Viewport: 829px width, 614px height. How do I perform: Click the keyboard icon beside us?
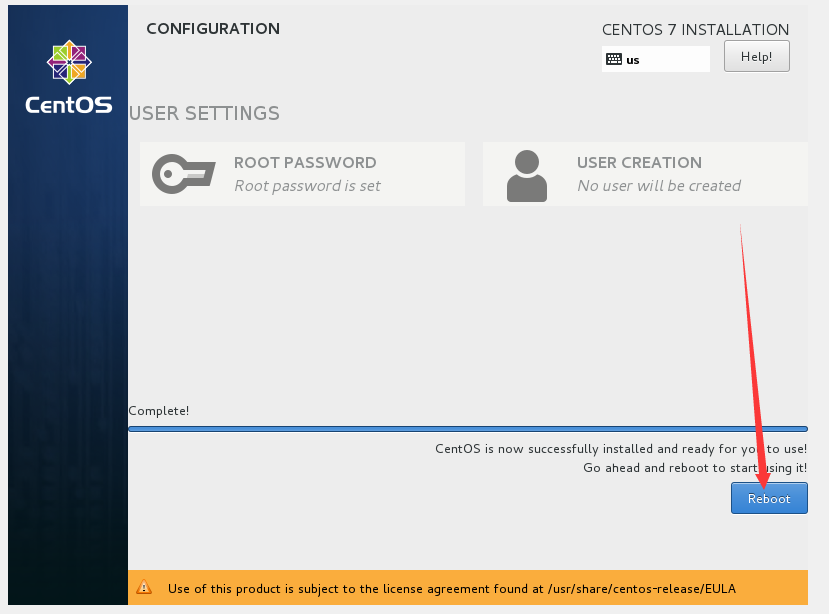coord(614,59)
